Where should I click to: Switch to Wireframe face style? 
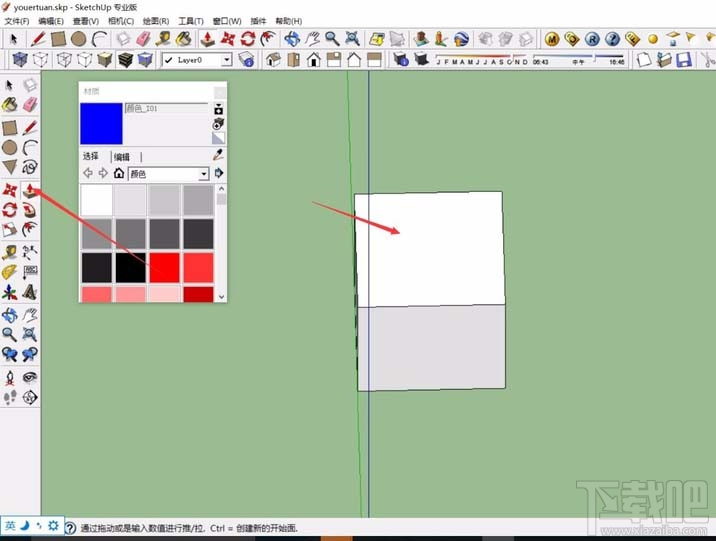pos(40,60)
